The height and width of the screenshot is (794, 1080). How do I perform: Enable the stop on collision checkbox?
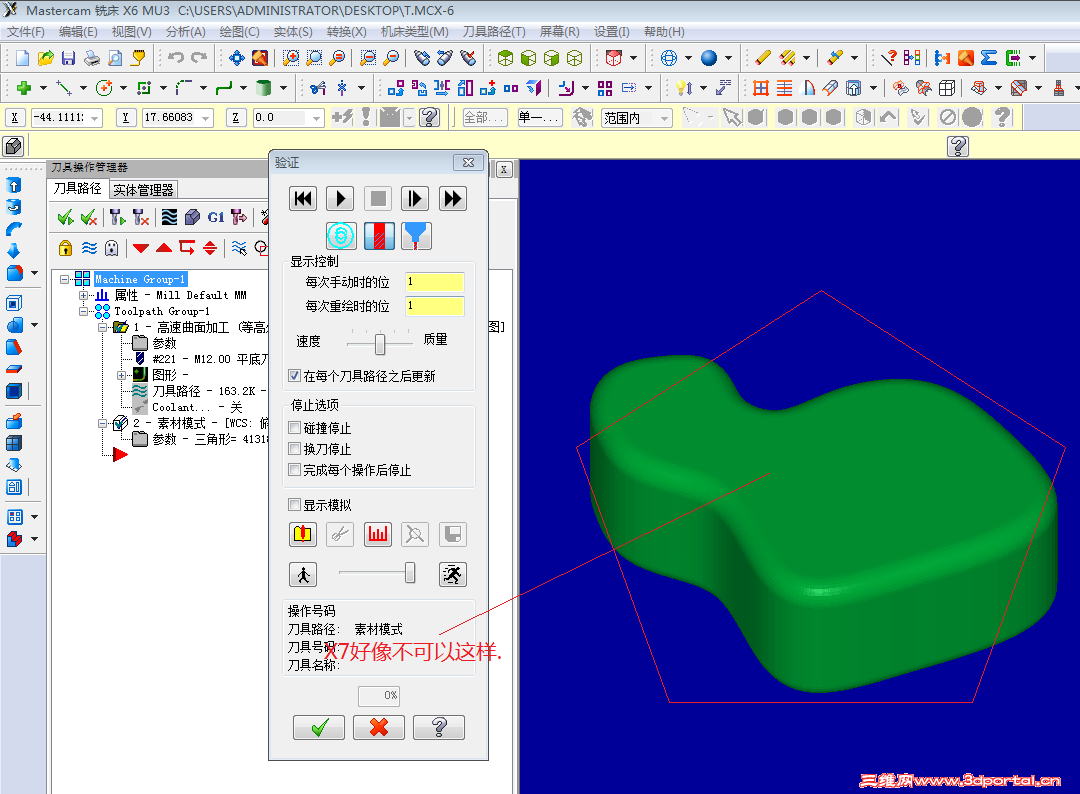point(295,428)
